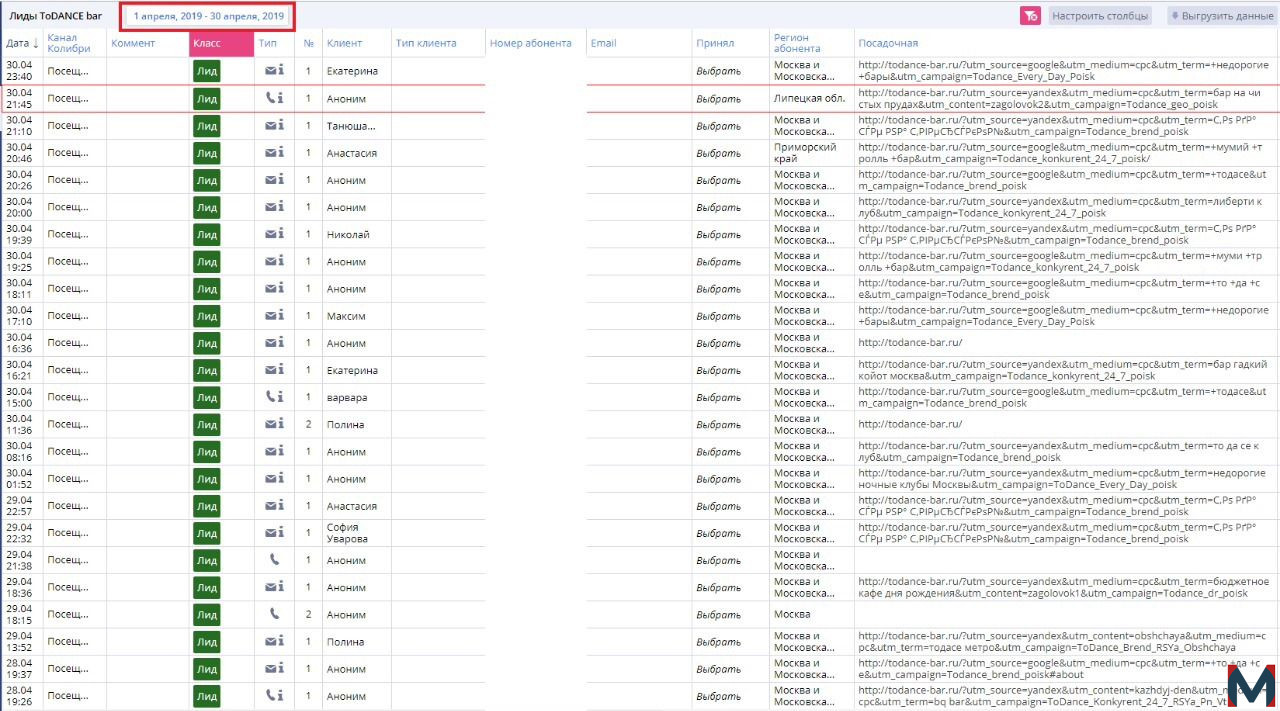Open Выбрать dropdown for 30.04 15:00 lead
1280x711 pixels.
click(719, 397)
